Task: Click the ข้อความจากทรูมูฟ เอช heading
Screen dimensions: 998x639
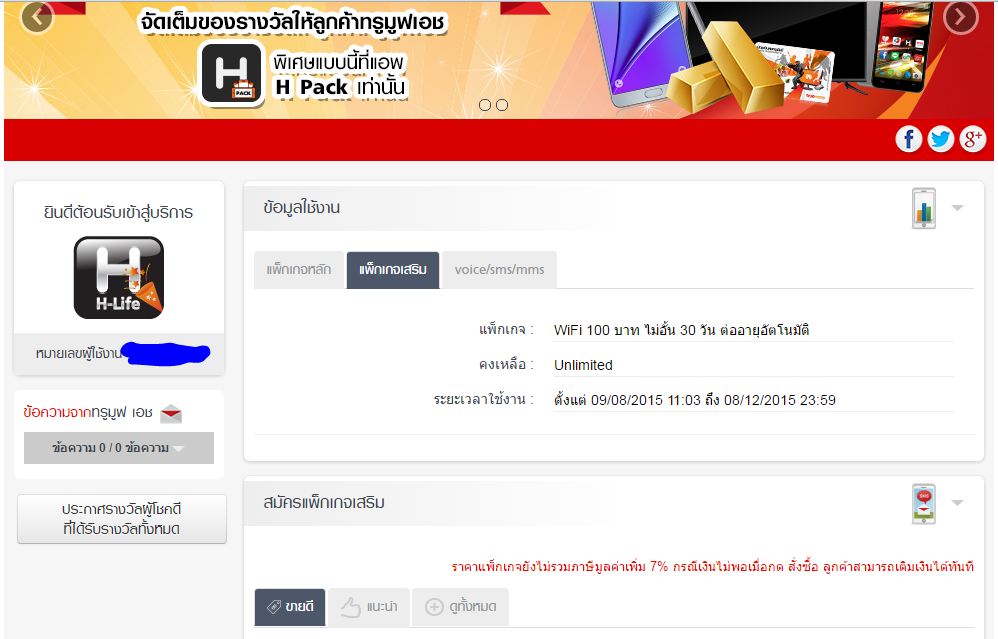Action: click(x=88, y=413)
